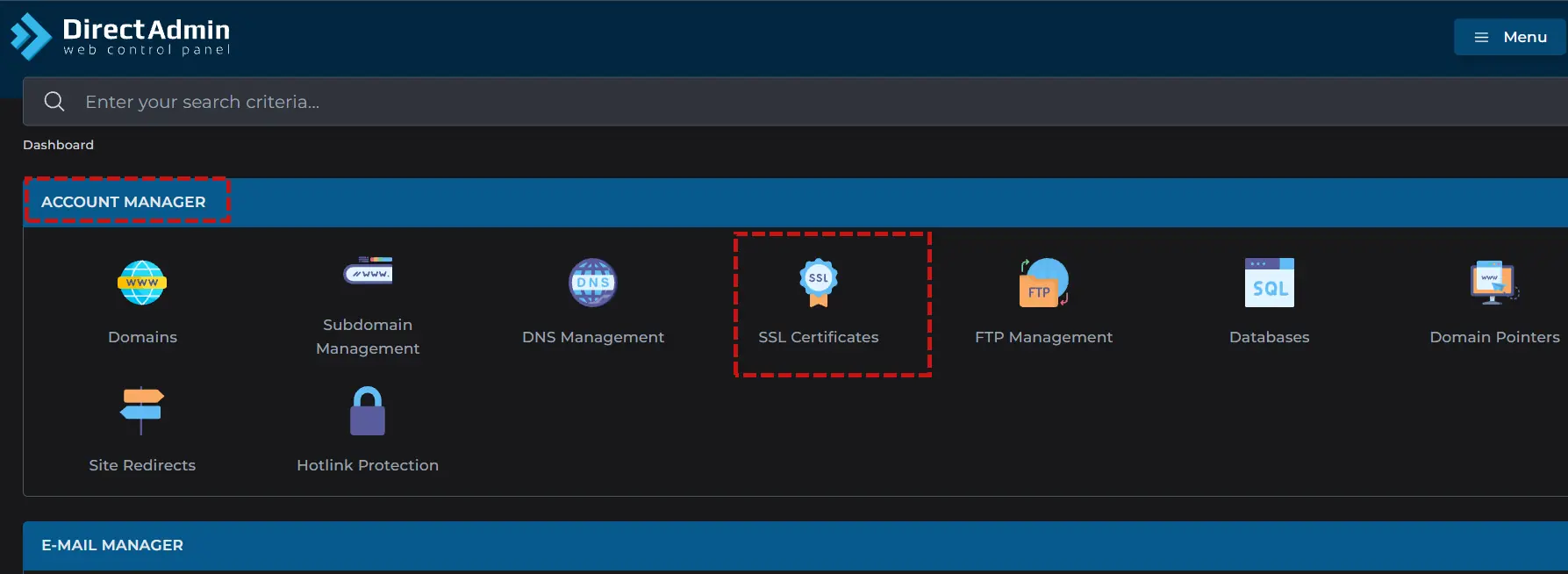Click the "web control panel" tagline text
This screenshot has width=1568, height=574.
(x=147, y=50)
